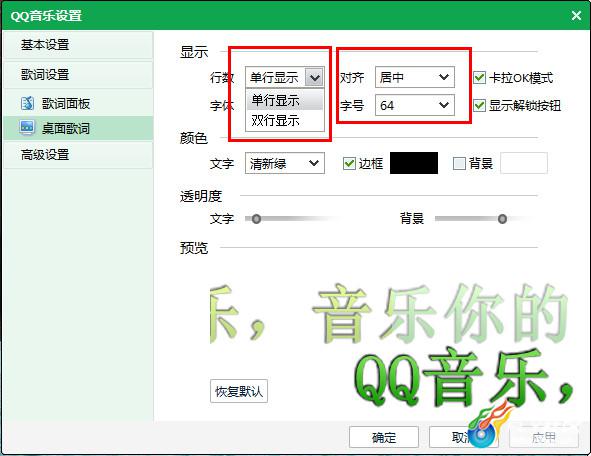The image size is (591, 456).
Task: Click the 背景 transparency slider handle
Action: [x=502, y=219]
